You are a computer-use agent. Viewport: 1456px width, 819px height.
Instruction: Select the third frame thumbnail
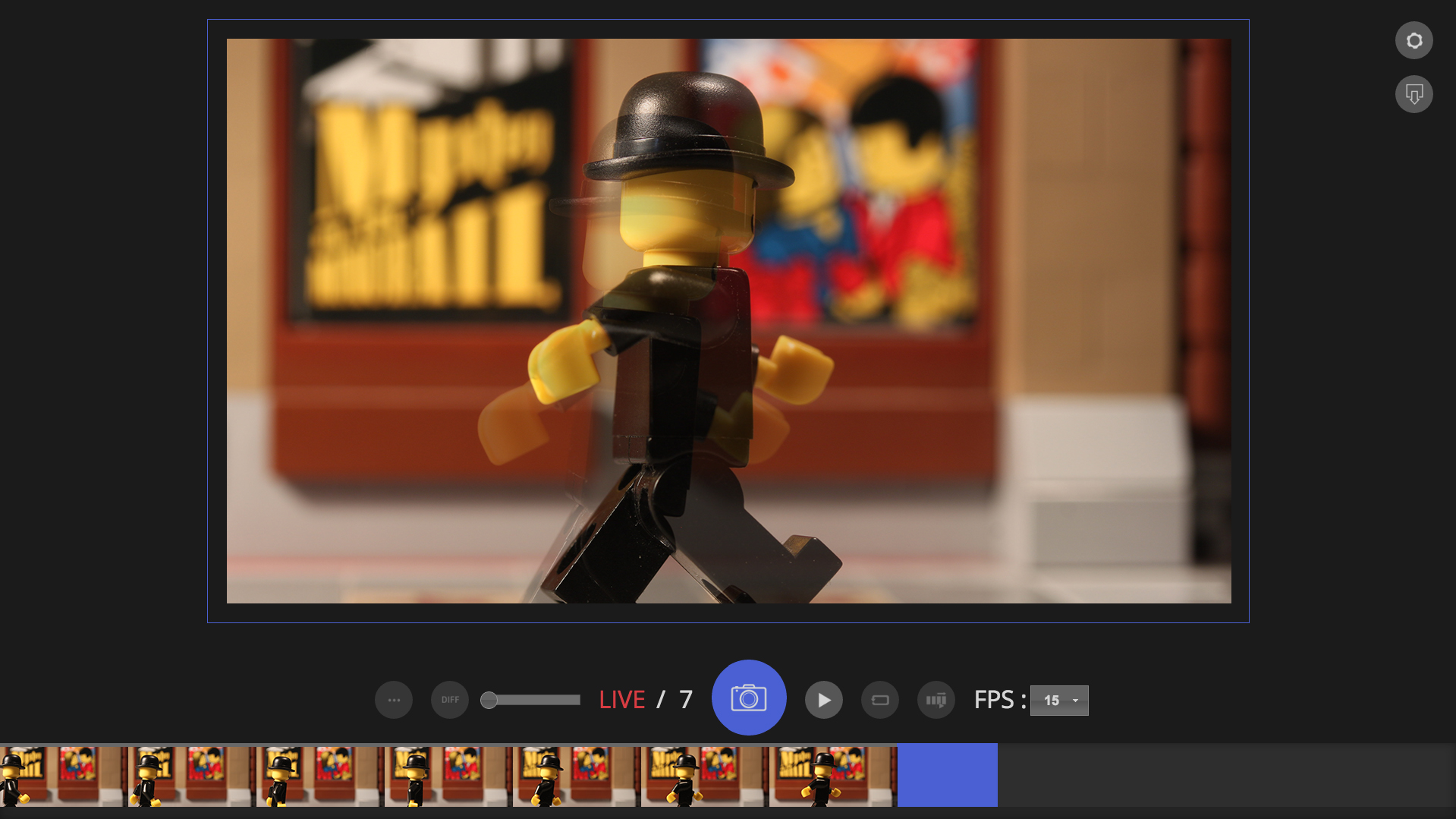click(x=317, y=776)
